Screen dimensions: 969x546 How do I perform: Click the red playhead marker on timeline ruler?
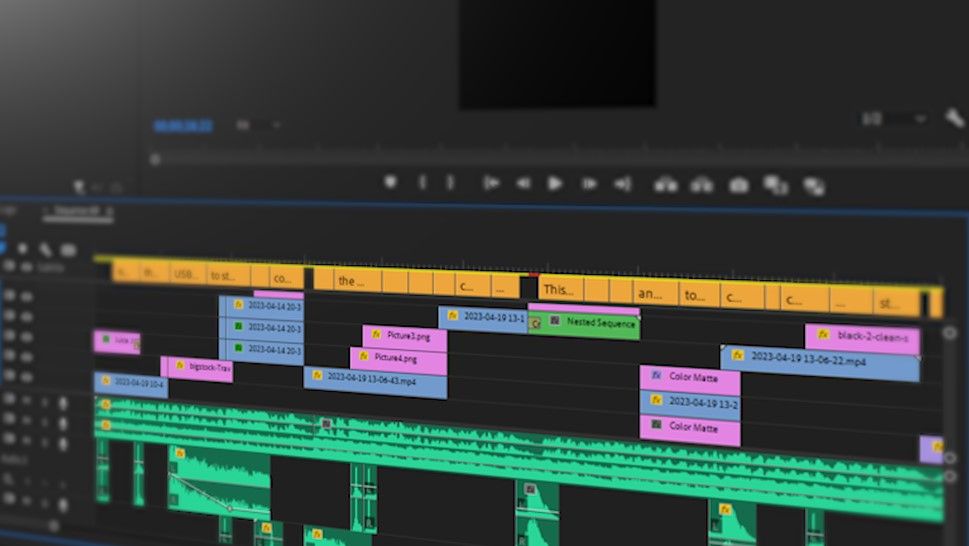533,275
